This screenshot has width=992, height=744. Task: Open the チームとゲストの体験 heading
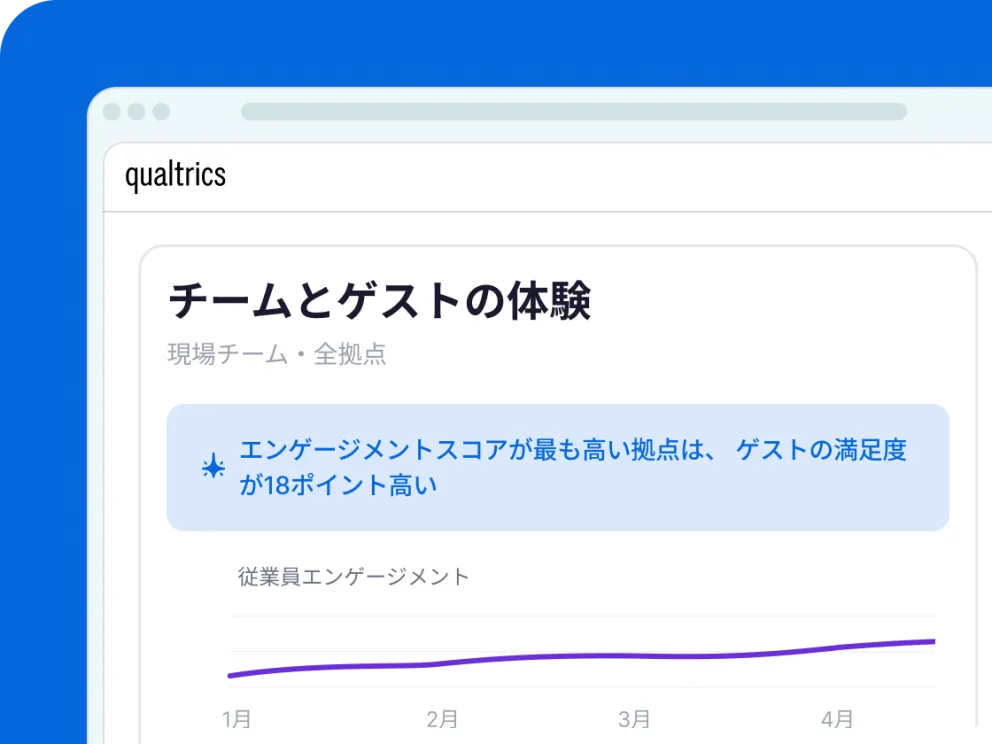coord(380,301)
